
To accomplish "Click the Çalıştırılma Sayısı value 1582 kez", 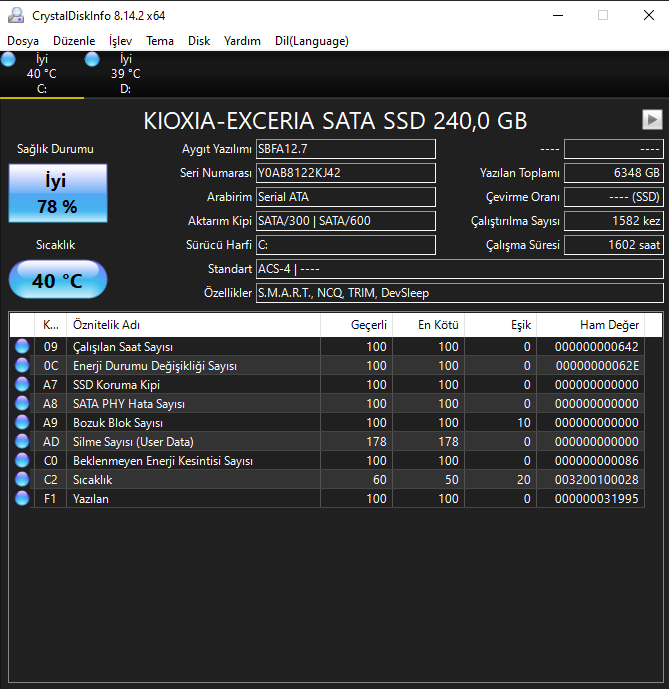I will tap(614, 221).
